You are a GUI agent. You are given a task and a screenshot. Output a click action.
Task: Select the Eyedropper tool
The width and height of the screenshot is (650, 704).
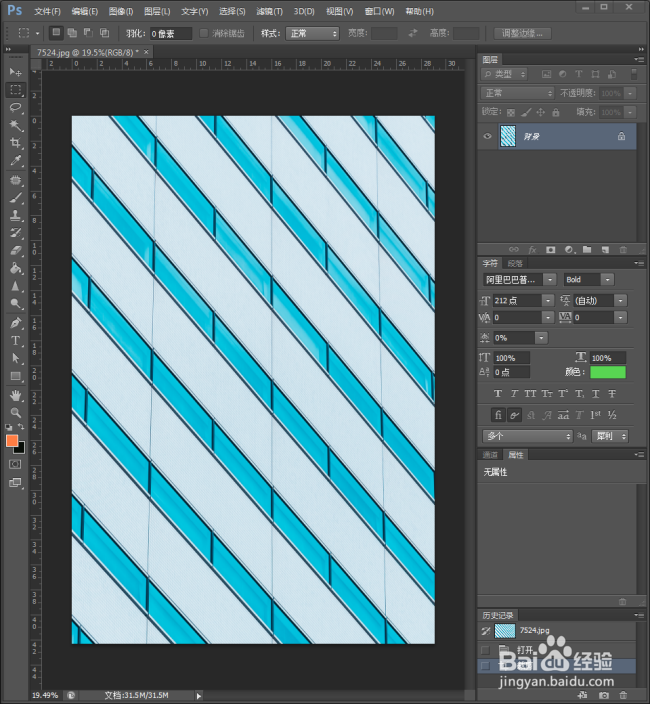tap(15, 161)
